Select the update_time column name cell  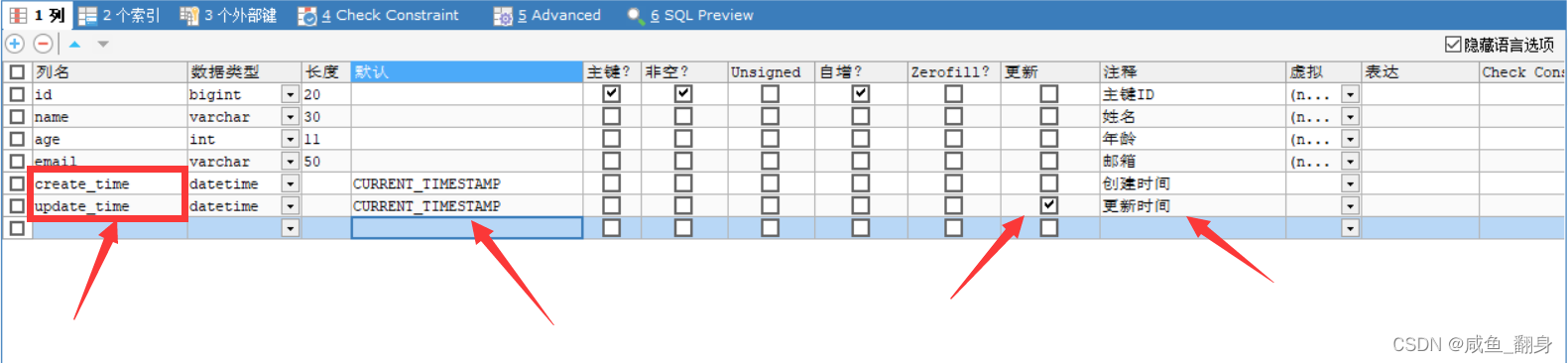point(109,206)
